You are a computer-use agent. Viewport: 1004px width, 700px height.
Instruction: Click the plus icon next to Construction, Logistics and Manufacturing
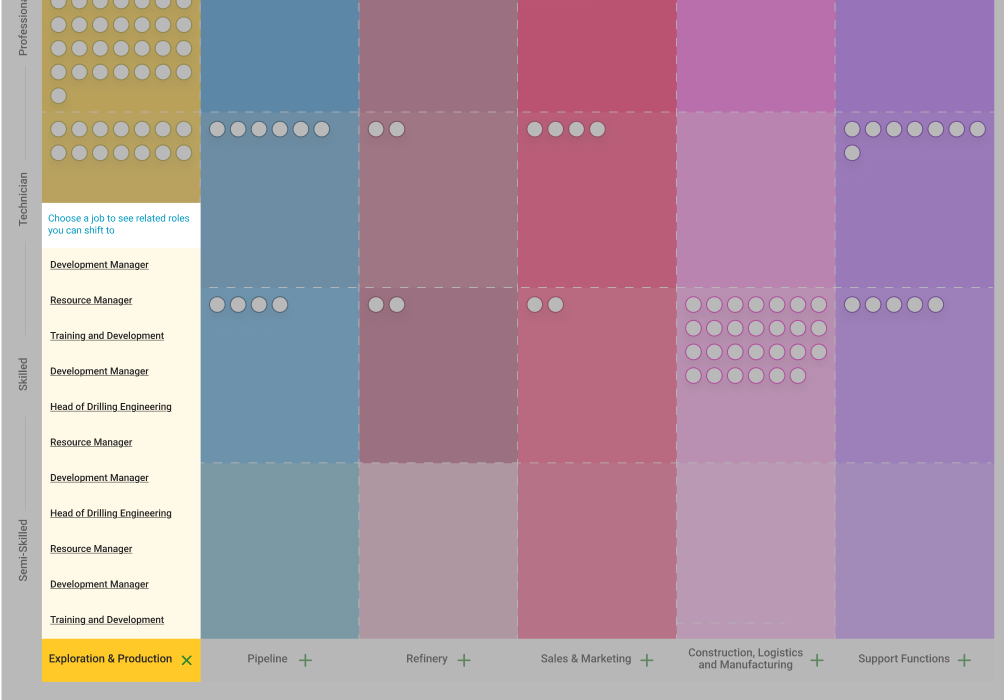[817, 660]
